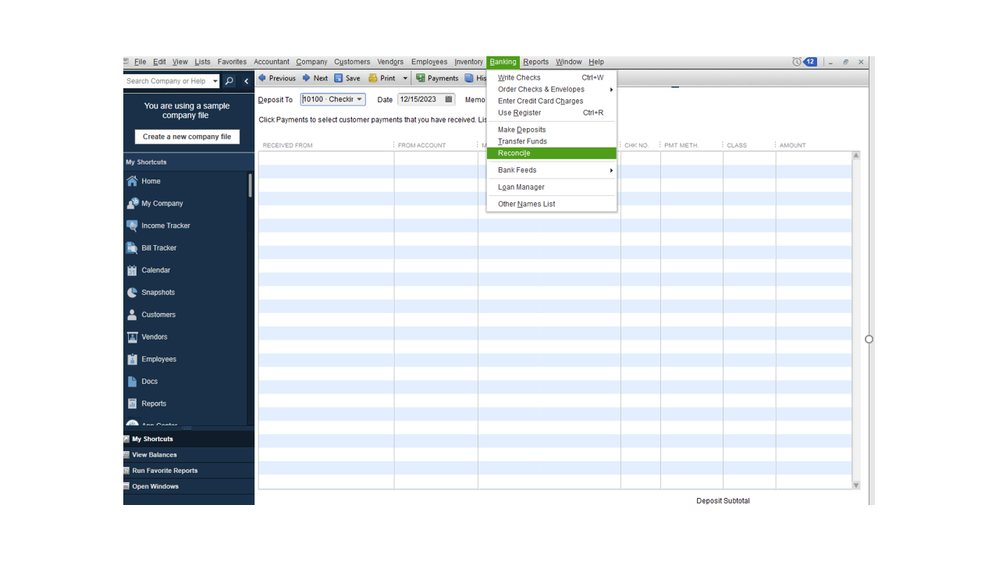Click Reconcile in the Banking menu

[551, 153]
